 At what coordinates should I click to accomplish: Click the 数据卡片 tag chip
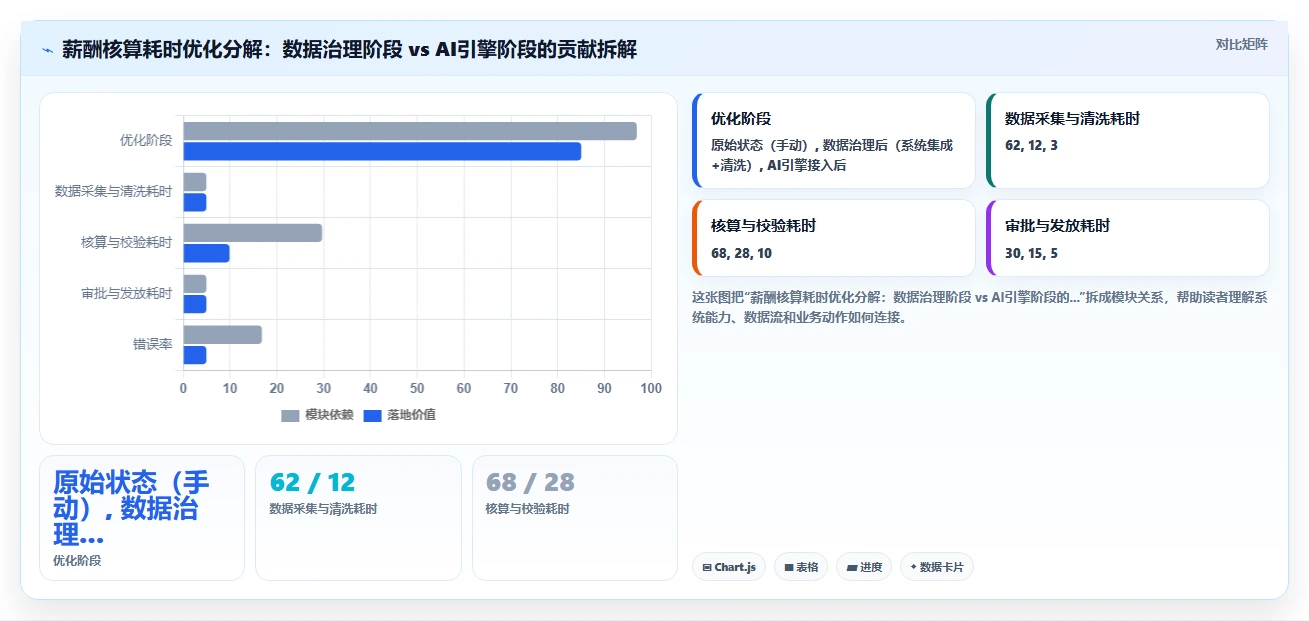click(x=936, y=567)
